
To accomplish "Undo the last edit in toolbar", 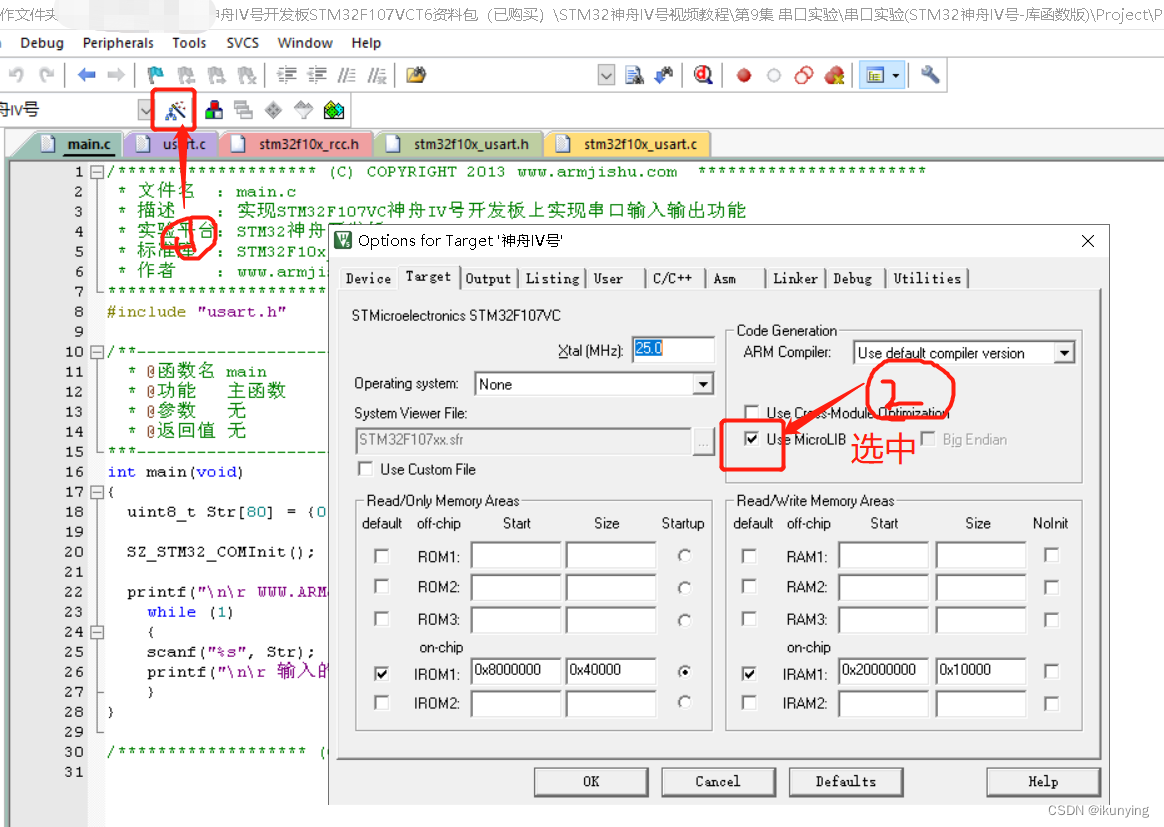I will tap(16, 75).
